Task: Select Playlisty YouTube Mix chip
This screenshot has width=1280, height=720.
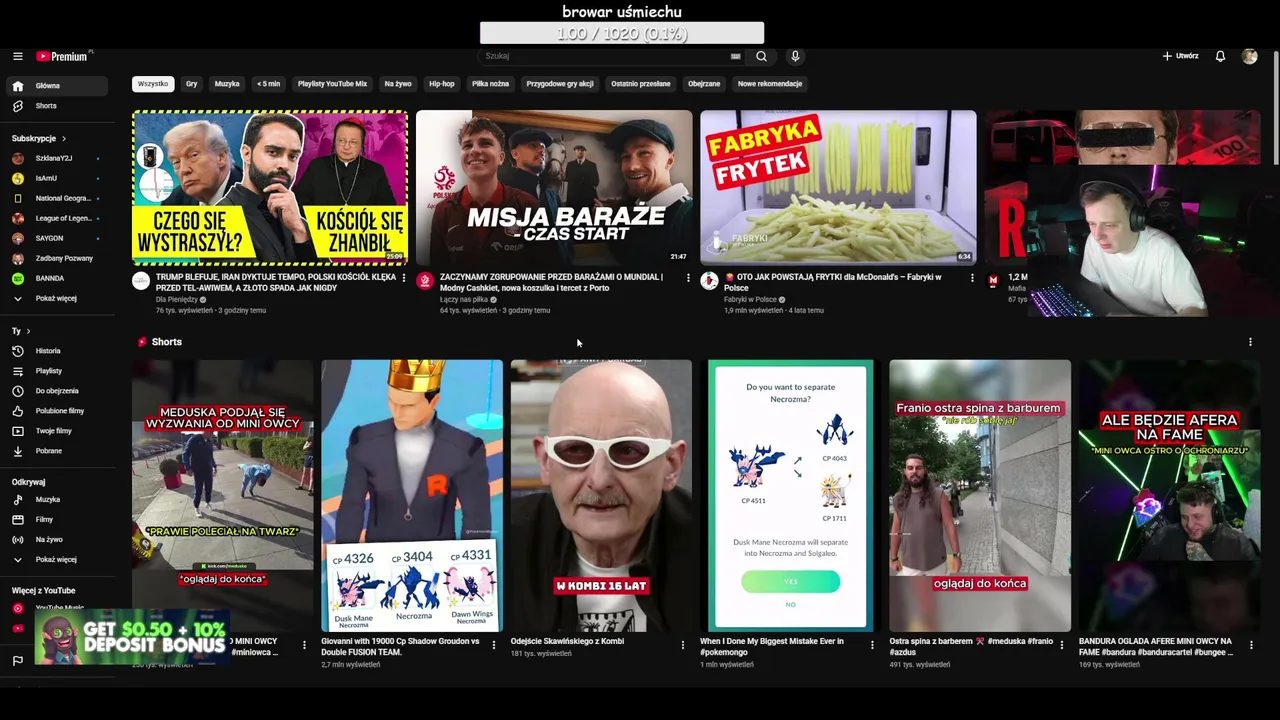Action: pos(332,84)
